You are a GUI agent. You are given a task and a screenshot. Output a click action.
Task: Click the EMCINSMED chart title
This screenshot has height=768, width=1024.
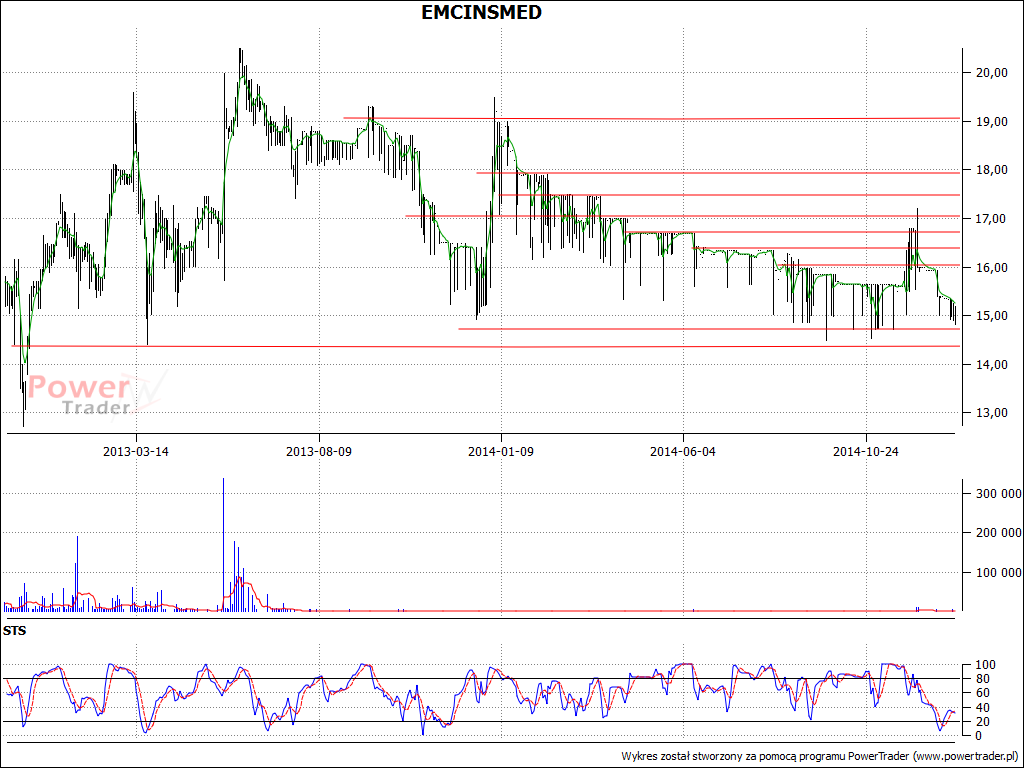pos(481,12)
